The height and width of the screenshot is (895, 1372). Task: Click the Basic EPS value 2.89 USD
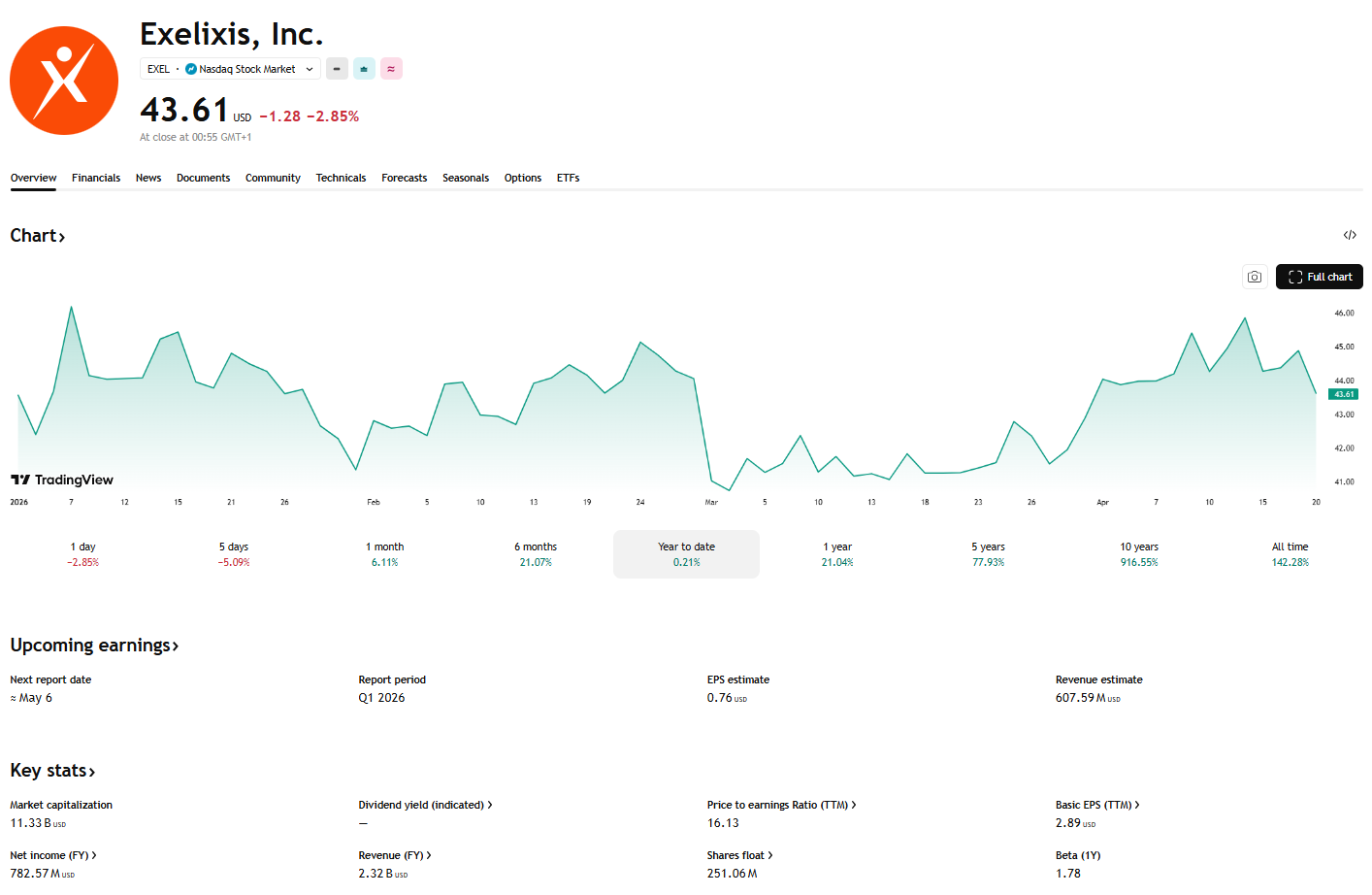[x=1075, y=823]
